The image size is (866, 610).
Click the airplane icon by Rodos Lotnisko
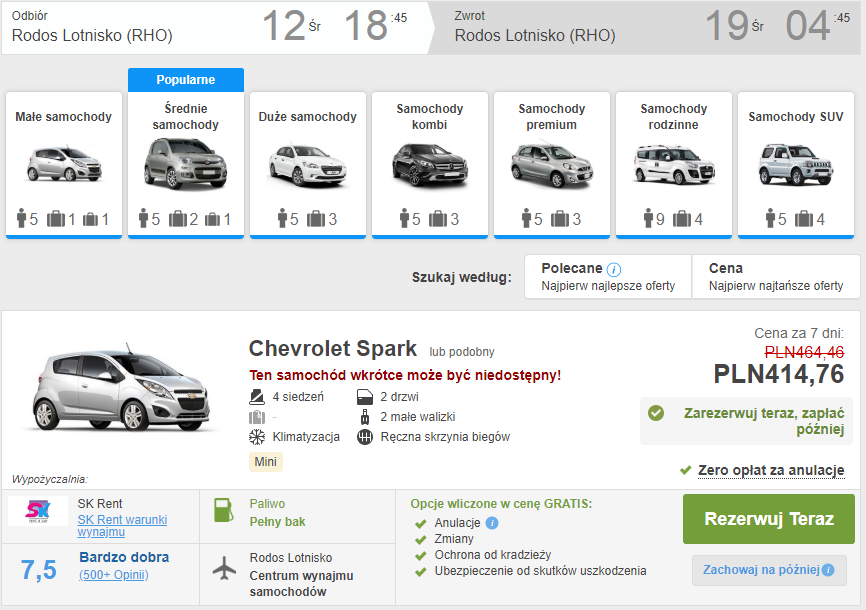point(226,567)
